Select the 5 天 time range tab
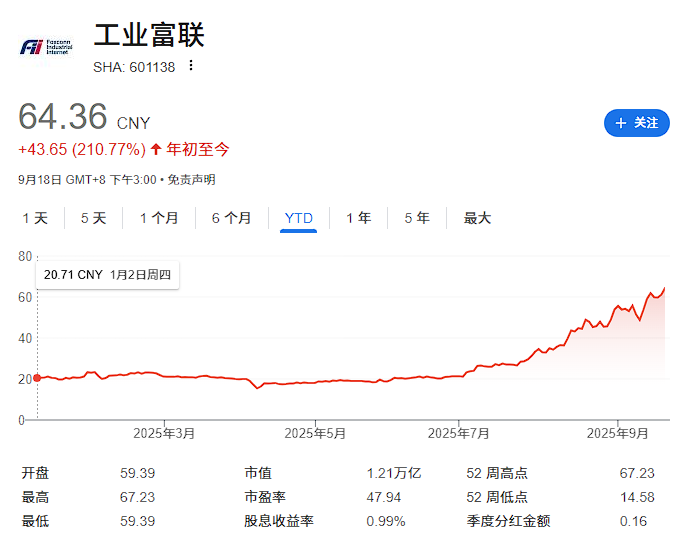 93,218
